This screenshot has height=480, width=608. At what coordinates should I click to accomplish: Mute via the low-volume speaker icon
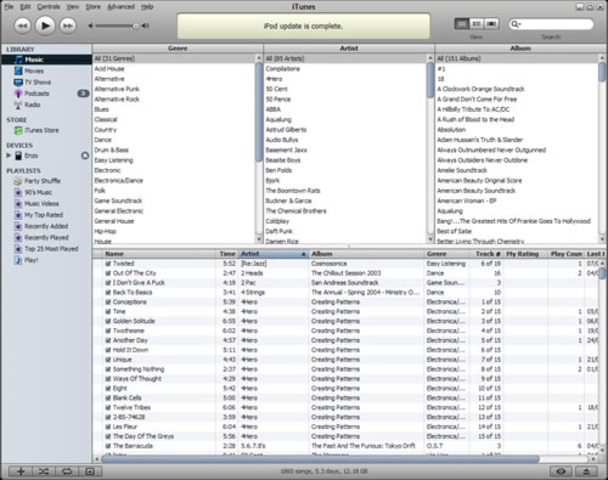pos(90,26)
